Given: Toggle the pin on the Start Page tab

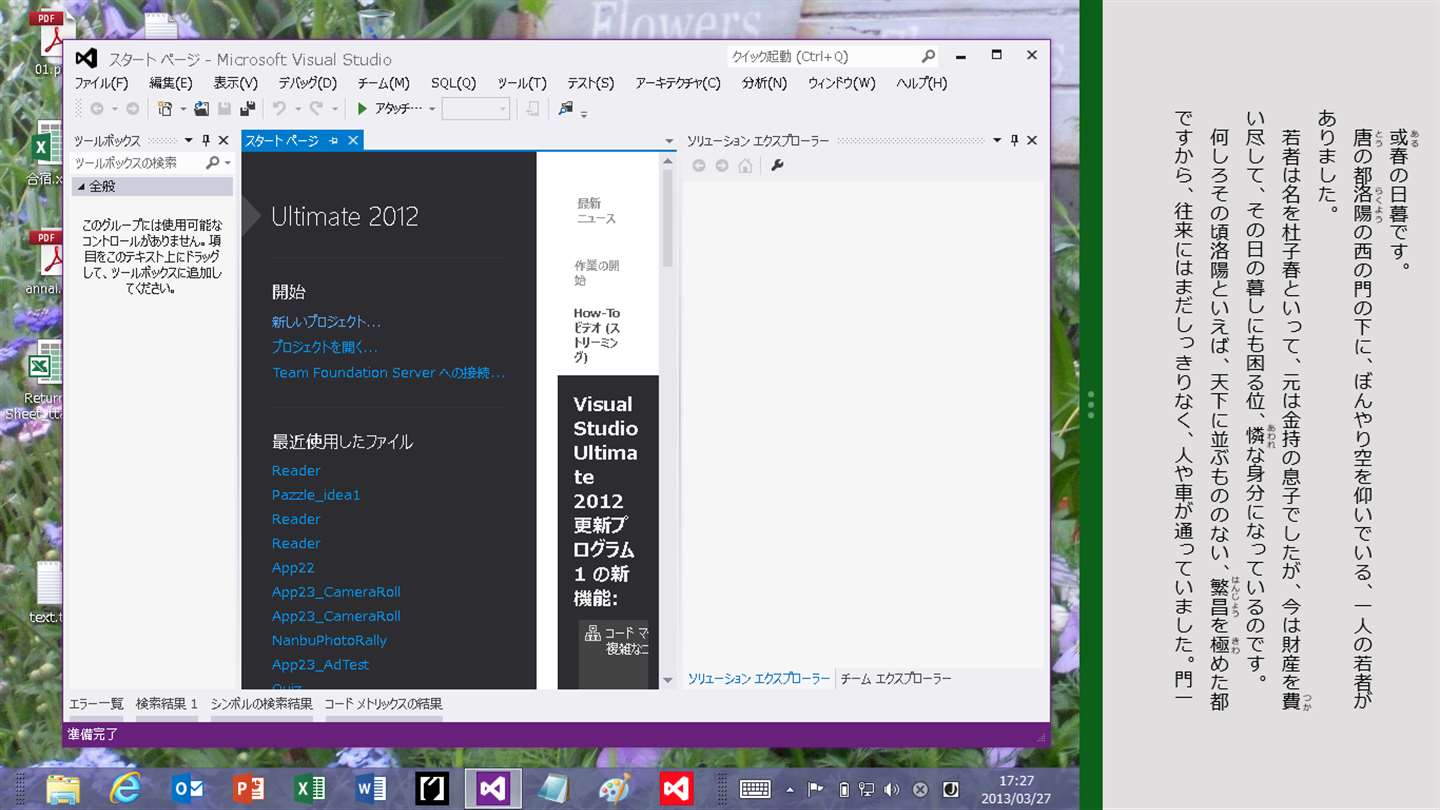Looking at the screenshot, I should click(x=334, y=141).
